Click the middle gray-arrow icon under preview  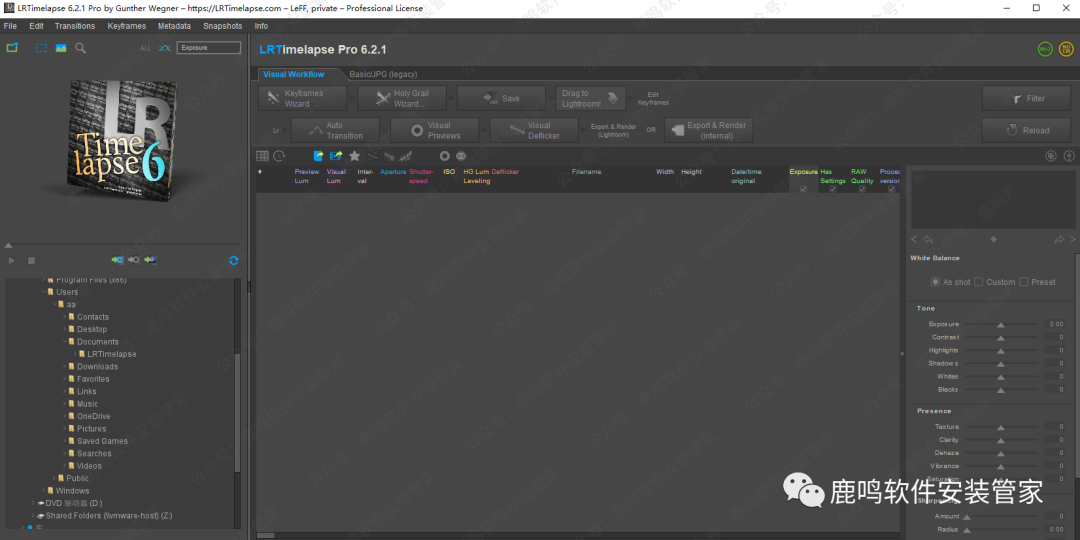(x=134, y=260)
